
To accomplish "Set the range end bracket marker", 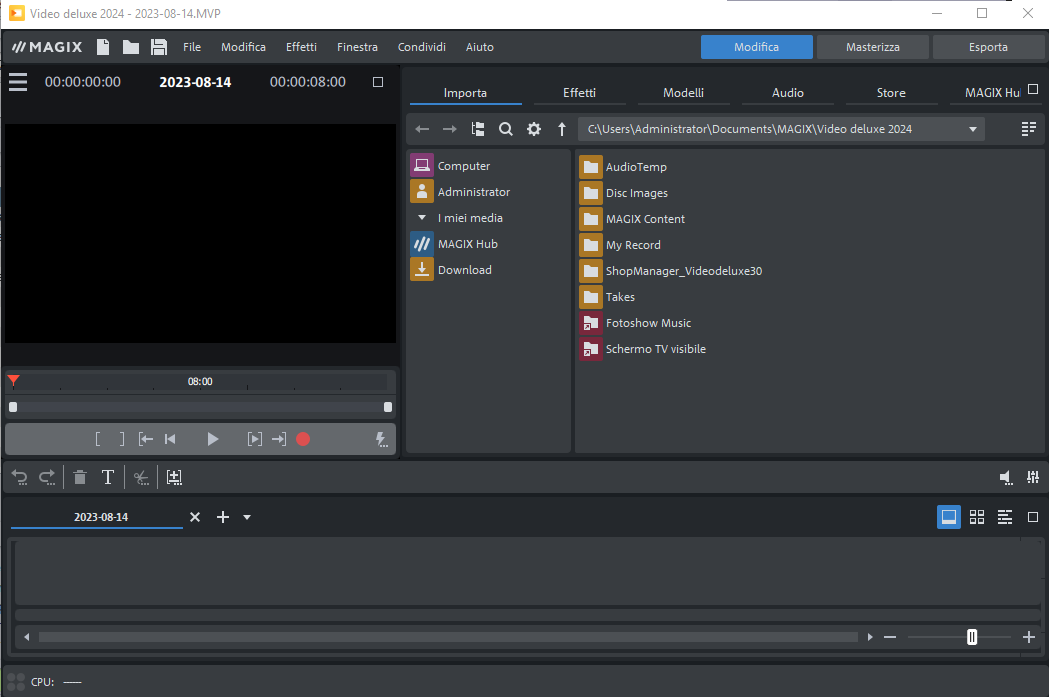I will (122, 439).
